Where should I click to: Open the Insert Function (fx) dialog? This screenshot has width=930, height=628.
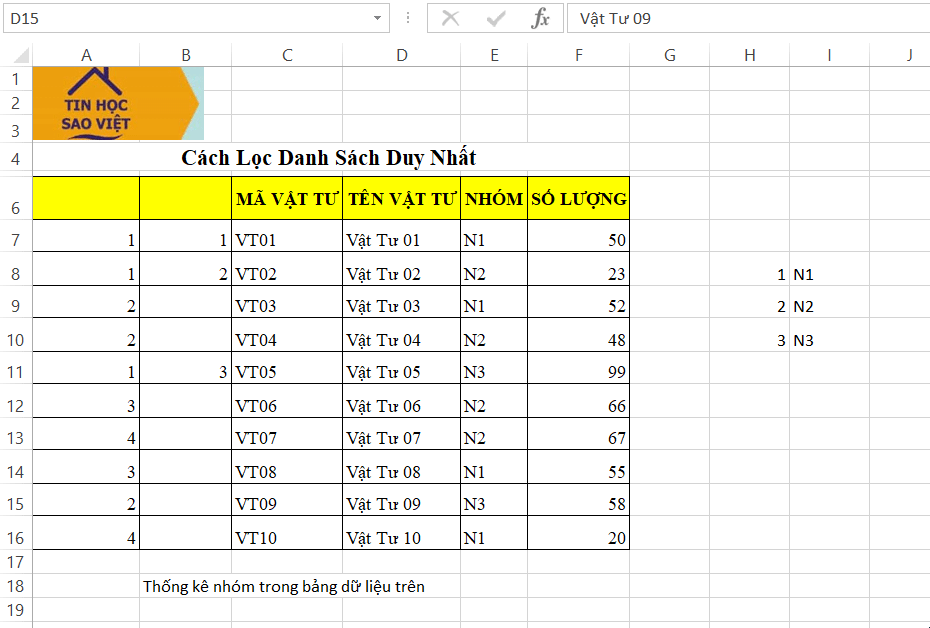(x=540, y=18)
